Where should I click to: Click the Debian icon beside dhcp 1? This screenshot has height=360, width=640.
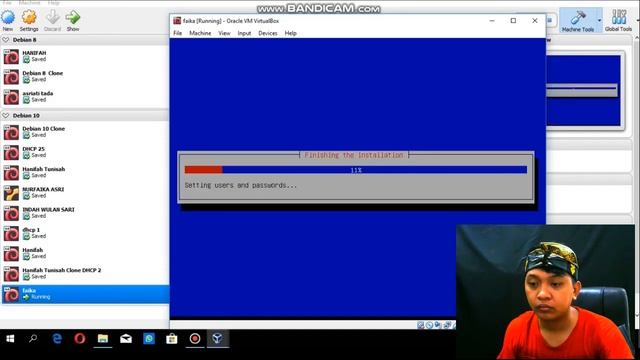point(11,233)
